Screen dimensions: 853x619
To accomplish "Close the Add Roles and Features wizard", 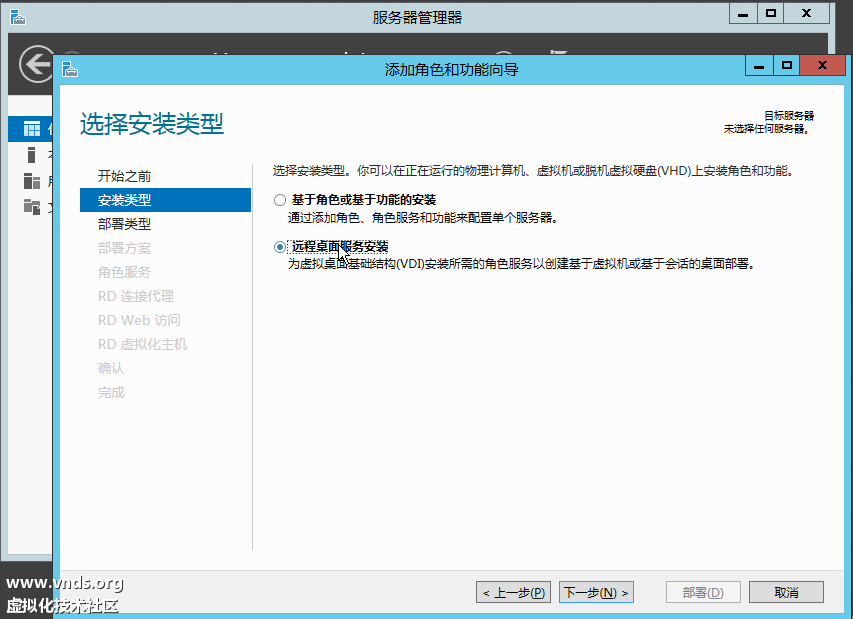I will coord(823,65).
